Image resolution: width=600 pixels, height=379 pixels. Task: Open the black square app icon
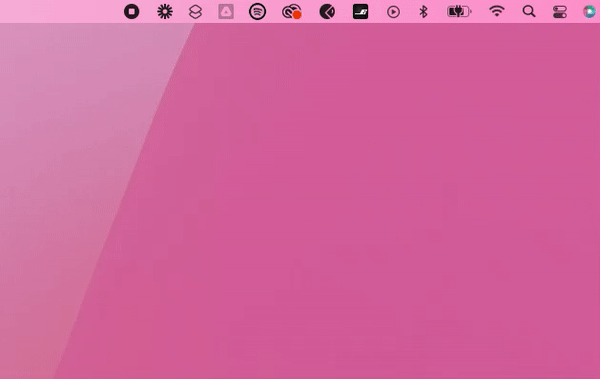tap(360, 11)
